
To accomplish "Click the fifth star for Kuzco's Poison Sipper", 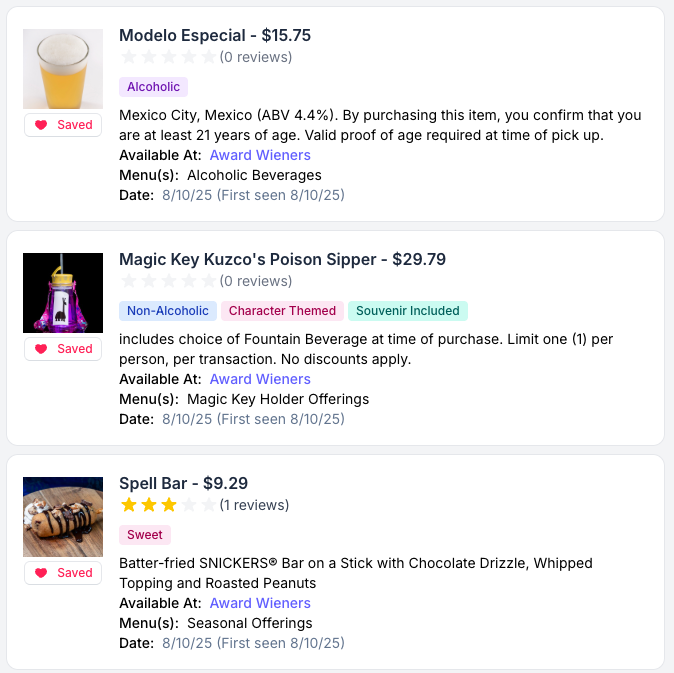I will 208,281.
